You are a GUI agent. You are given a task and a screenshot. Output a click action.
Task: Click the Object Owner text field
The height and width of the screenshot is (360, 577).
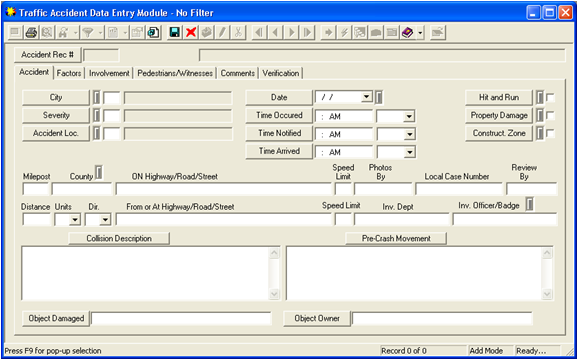coord(442,318)
